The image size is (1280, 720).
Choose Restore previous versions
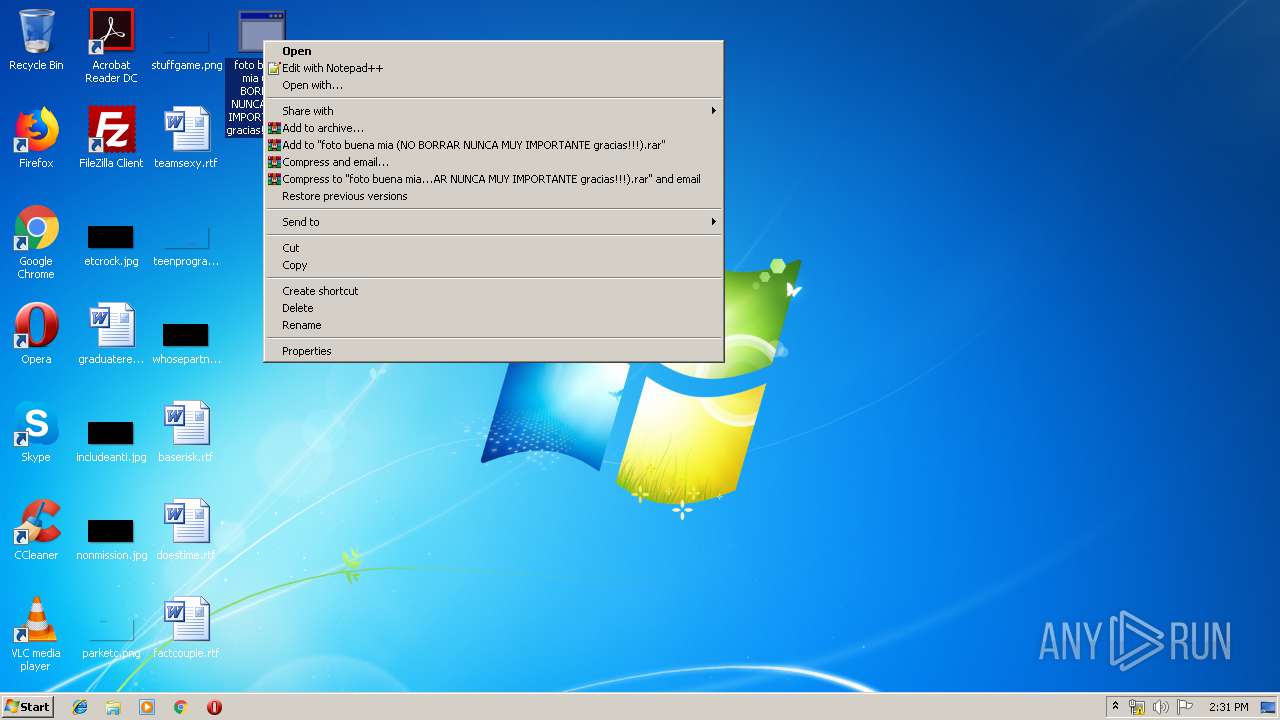point(493,196)
